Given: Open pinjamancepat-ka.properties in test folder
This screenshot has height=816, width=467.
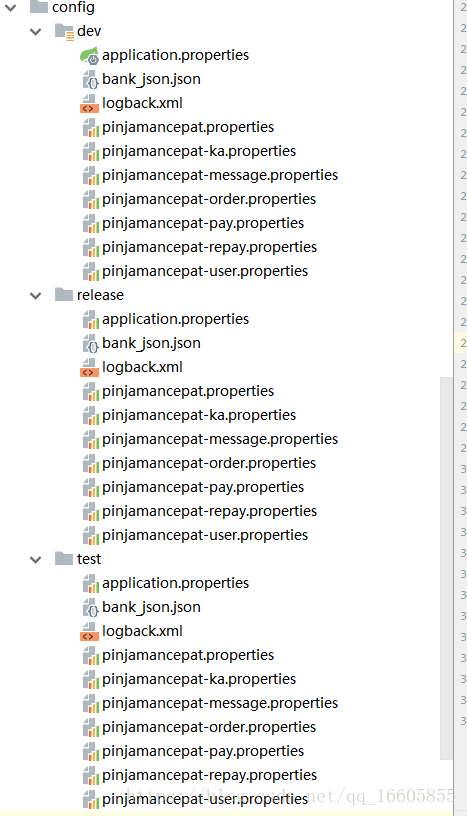Looking at the screenshot, I should pos(199,679).
